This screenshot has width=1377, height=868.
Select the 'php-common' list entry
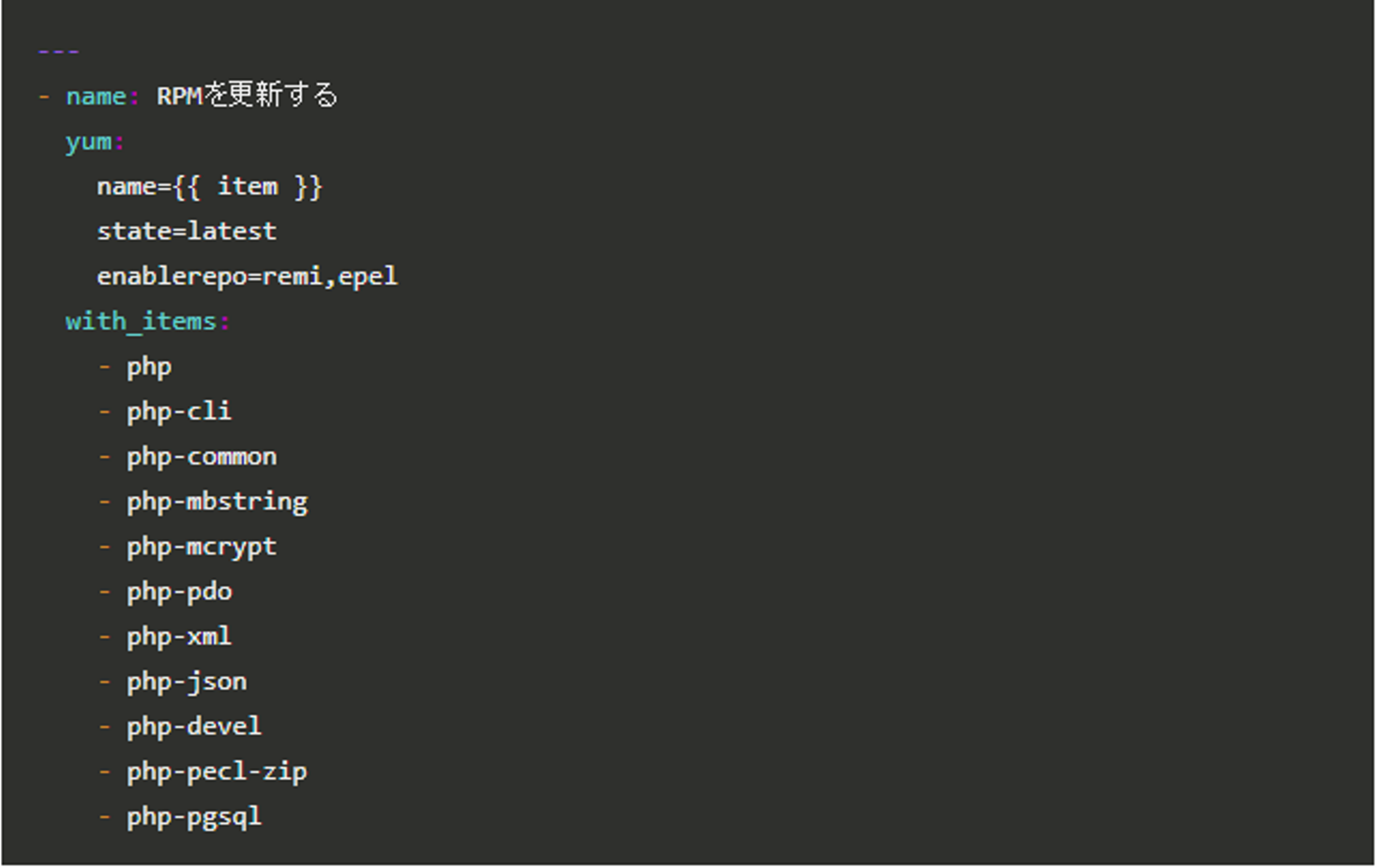pyautogui.click(x=202, y=457)
